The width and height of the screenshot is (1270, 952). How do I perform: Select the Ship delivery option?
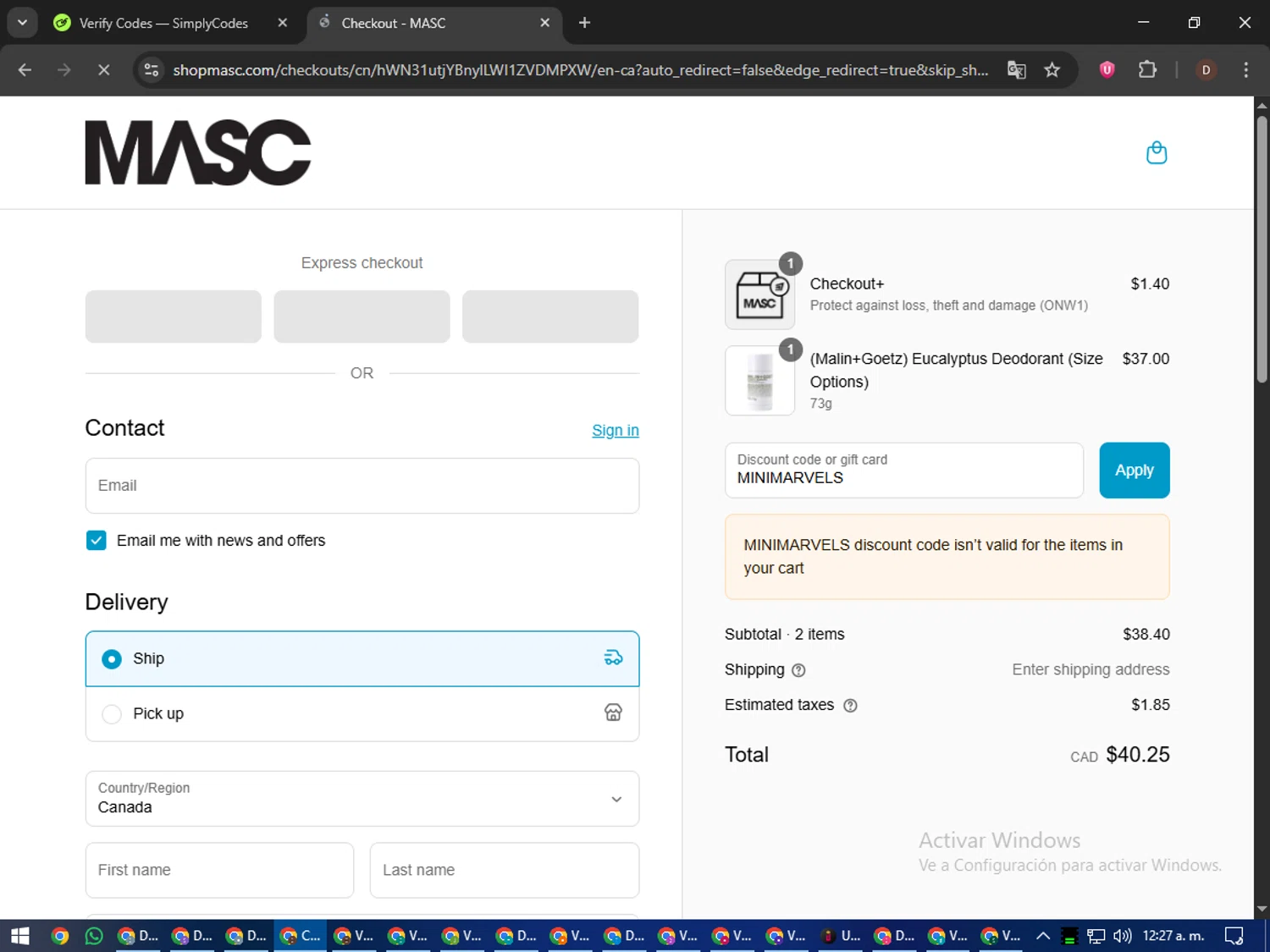[362, 658]
